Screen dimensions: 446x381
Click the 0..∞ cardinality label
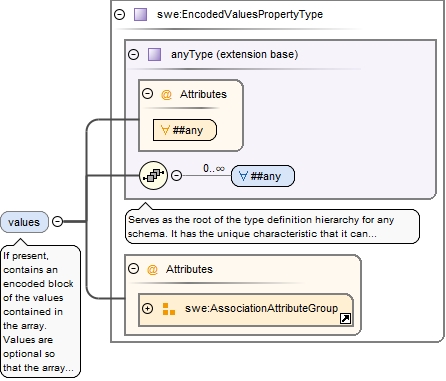click(x=214, y=168)
